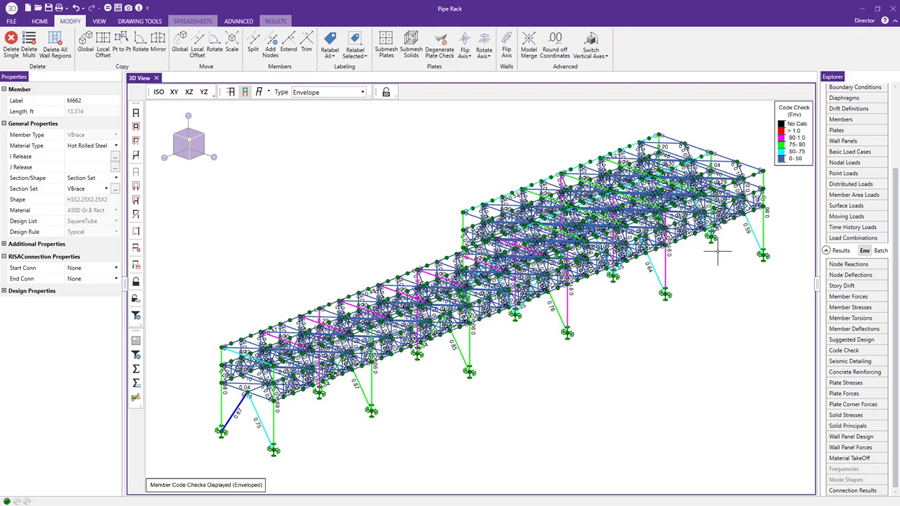Click the magenta 90-1.0 legend swatch
Screen dimensions: 900x506
tap(781, 137)
